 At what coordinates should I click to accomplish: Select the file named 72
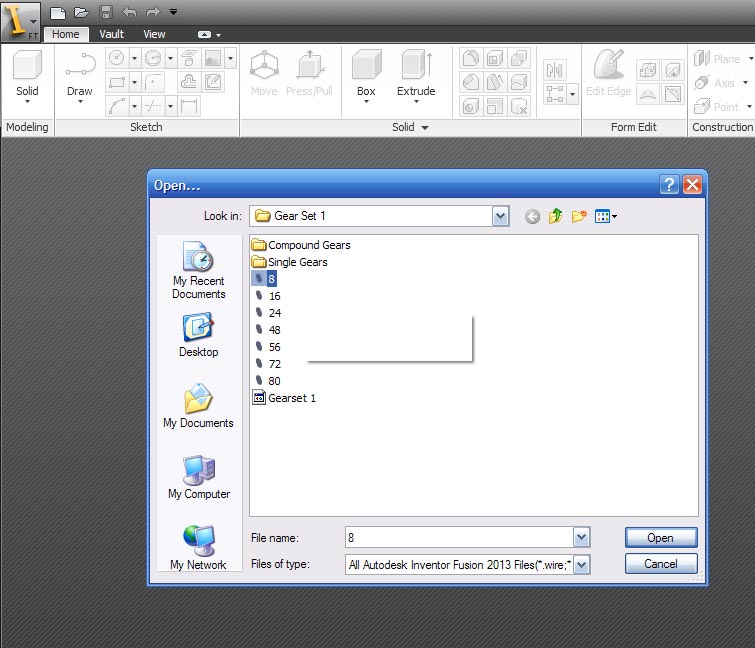(x=267, y=364)
